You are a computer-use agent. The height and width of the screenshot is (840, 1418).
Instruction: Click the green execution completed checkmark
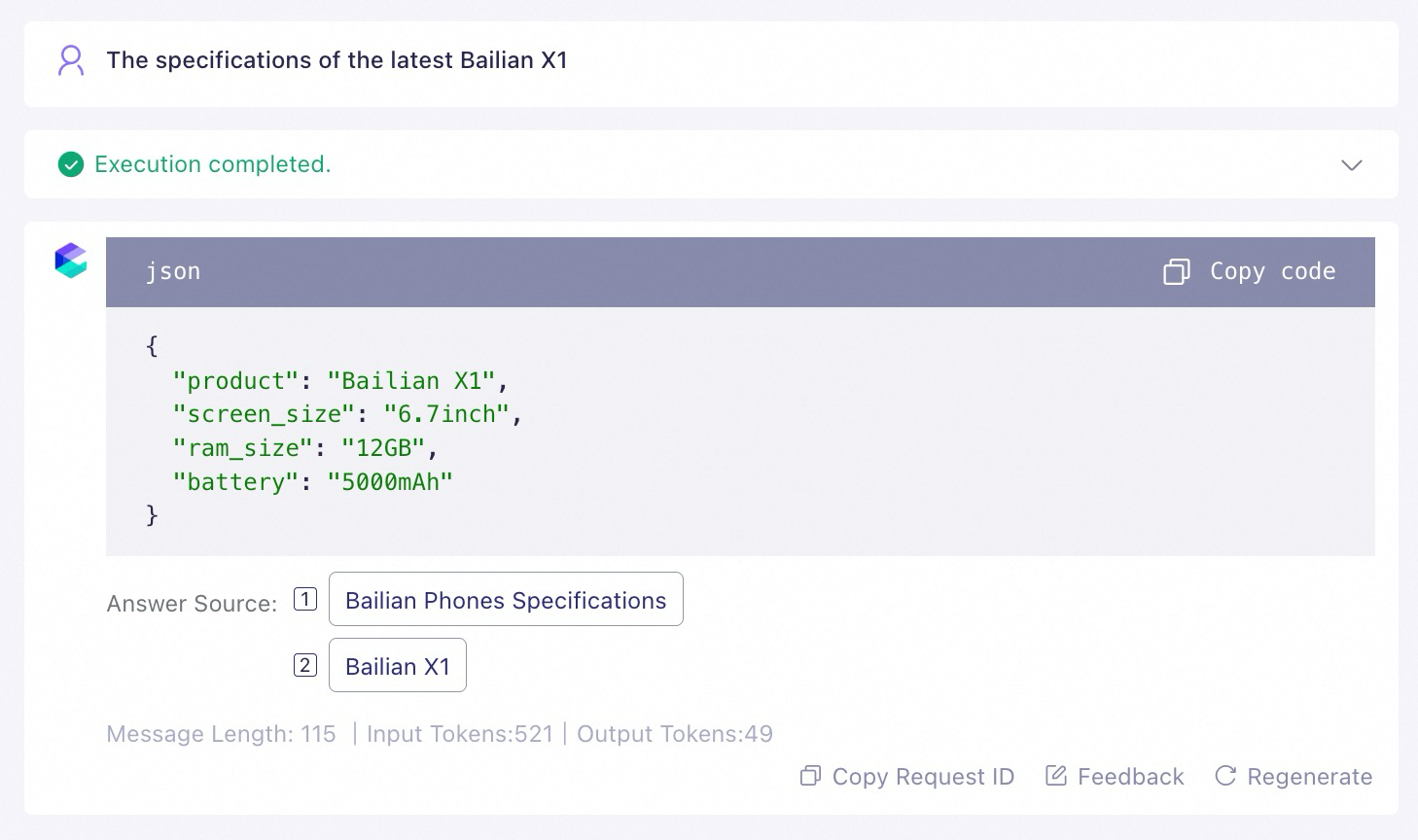click(71, 164)
